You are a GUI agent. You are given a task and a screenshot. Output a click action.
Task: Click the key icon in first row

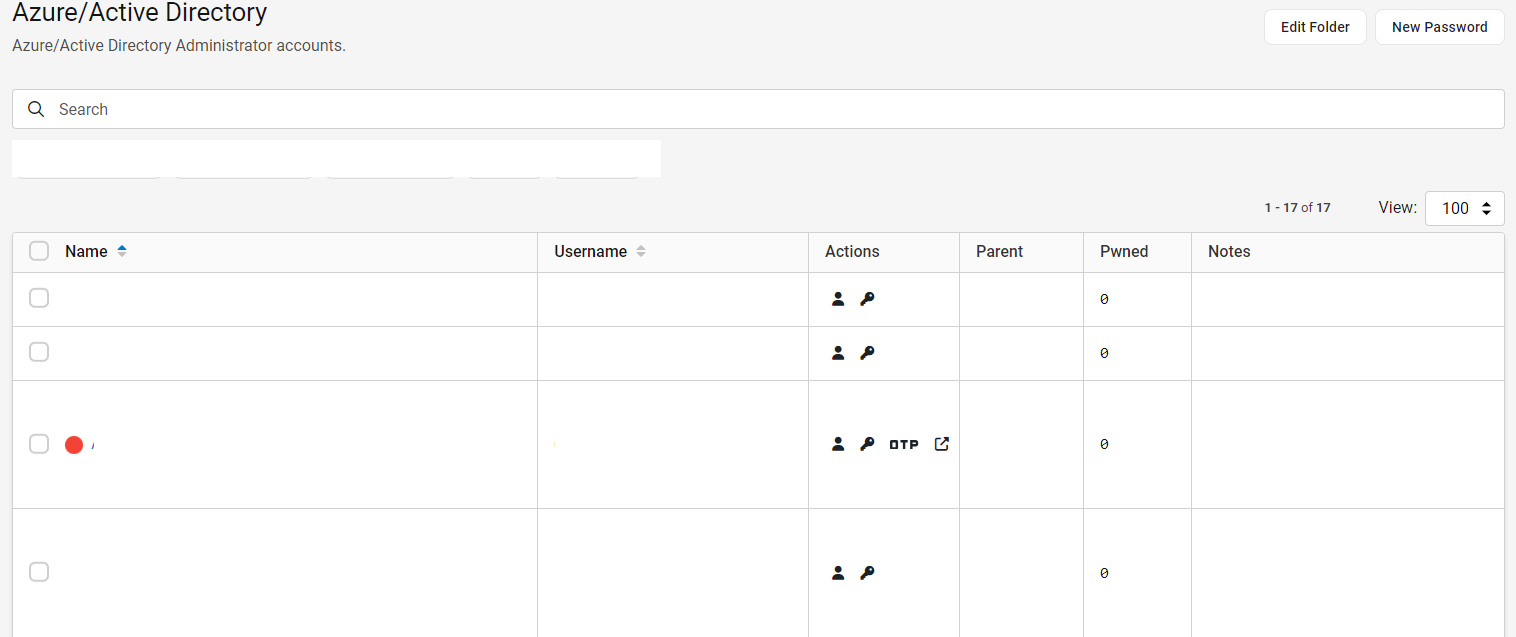click(867, 299)
